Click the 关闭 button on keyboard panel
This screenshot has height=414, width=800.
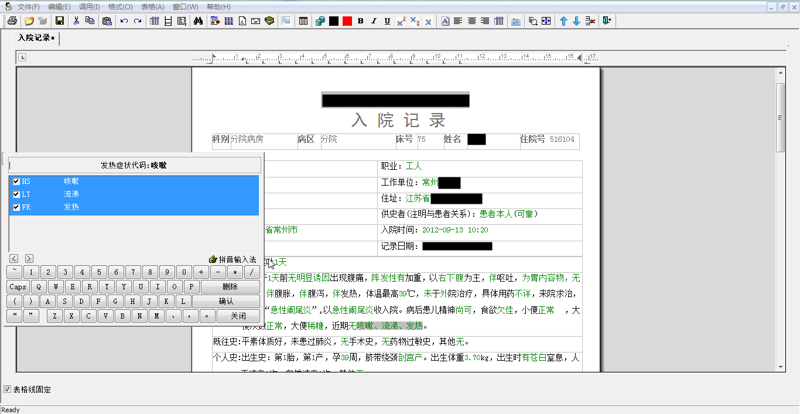click(238, 316)
